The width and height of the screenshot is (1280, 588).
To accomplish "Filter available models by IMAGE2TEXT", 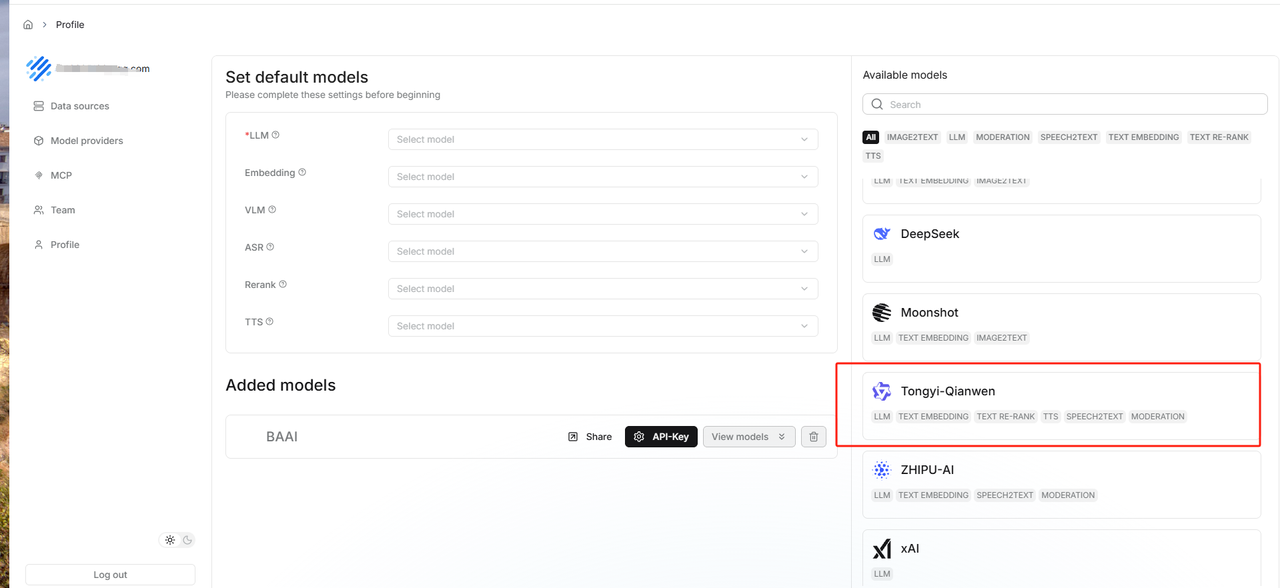I will pyautogui.click(x=912, y=137).
